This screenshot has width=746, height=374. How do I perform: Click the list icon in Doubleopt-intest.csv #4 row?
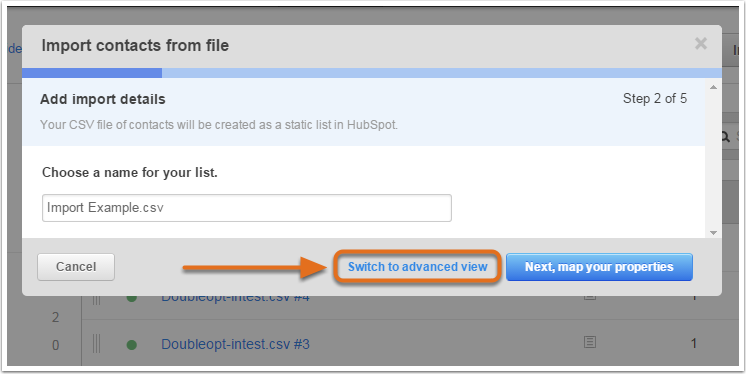590,297
